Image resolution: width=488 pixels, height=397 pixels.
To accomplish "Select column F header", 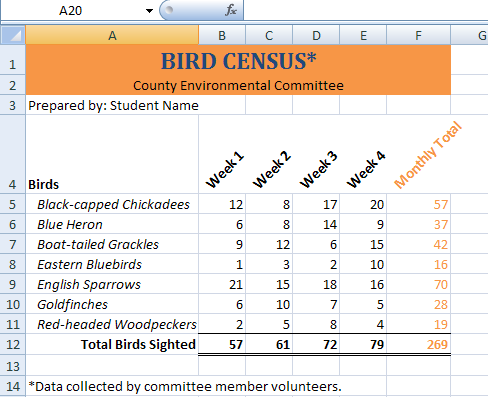I will point(418,35).
